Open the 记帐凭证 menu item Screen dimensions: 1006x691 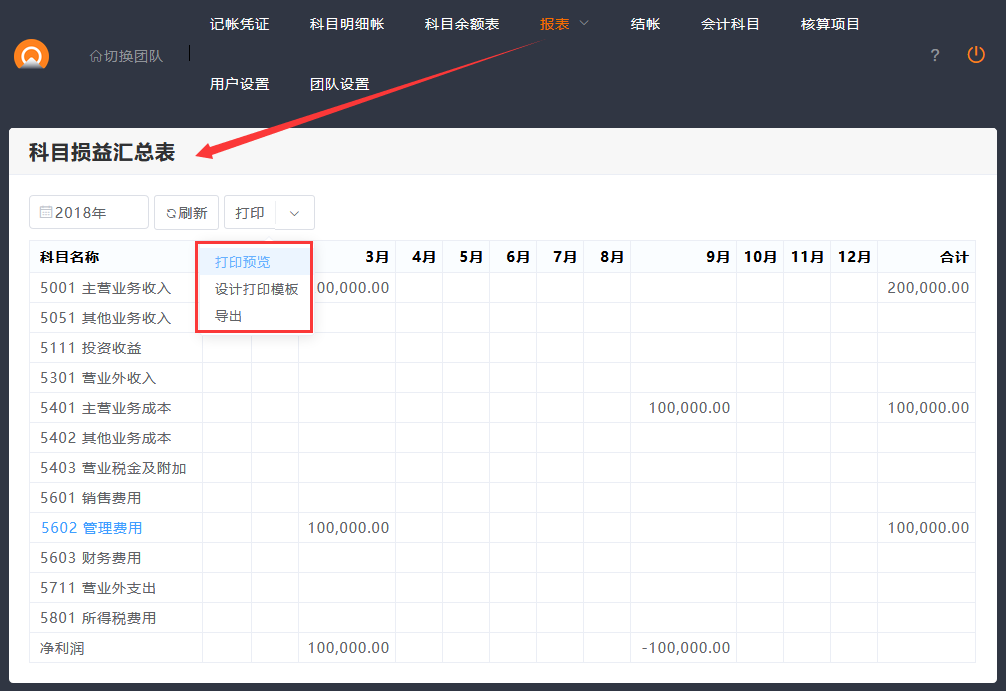click(x=240, y=24)
